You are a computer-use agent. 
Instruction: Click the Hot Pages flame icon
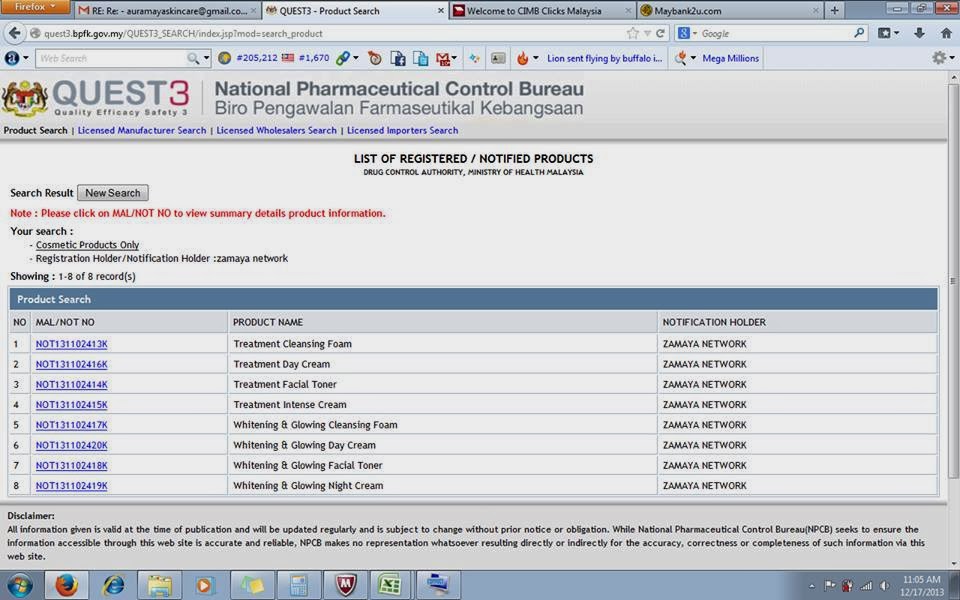[x=522, y=58]
